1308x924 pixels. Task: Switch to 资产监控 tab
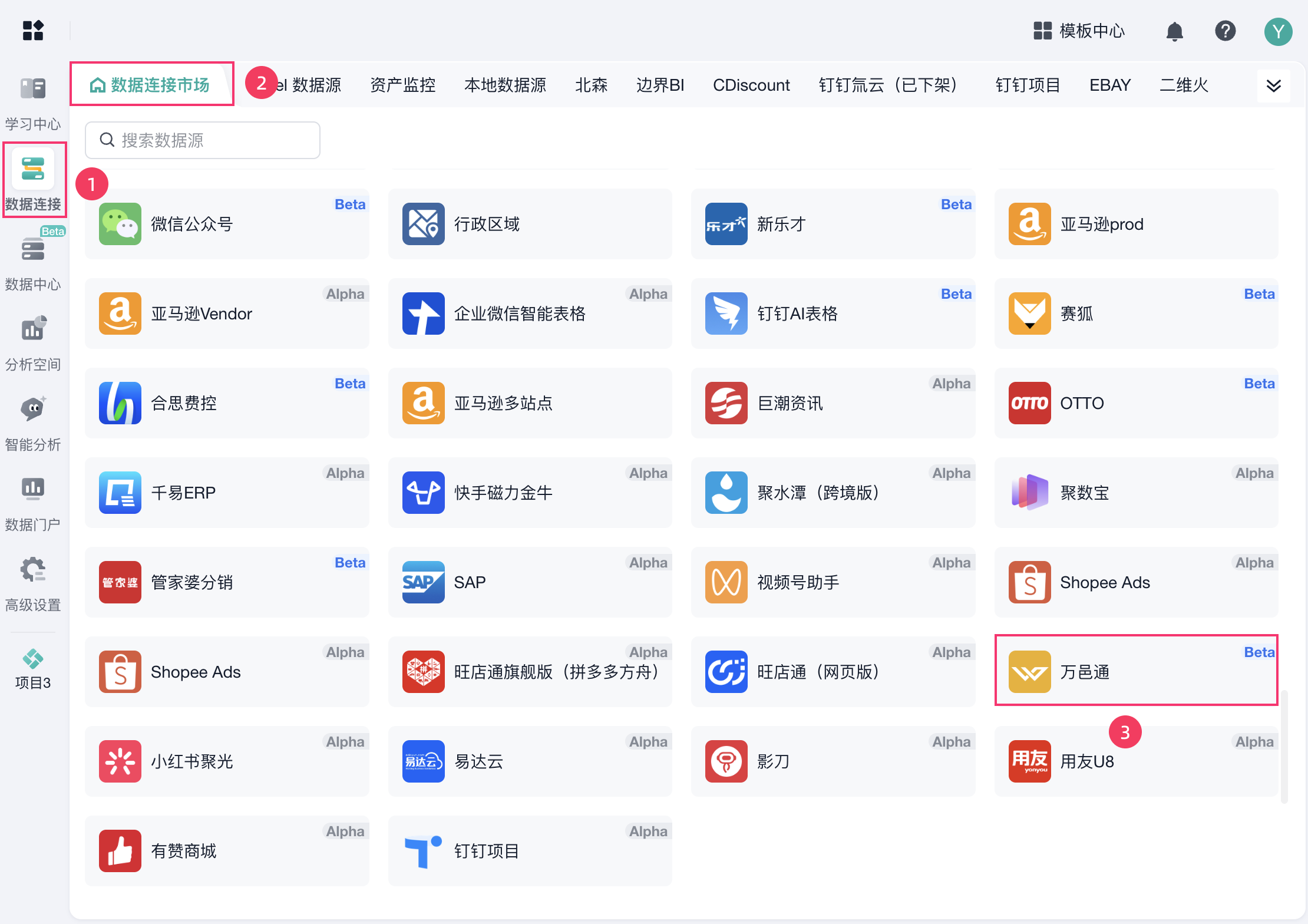point(403,85)
